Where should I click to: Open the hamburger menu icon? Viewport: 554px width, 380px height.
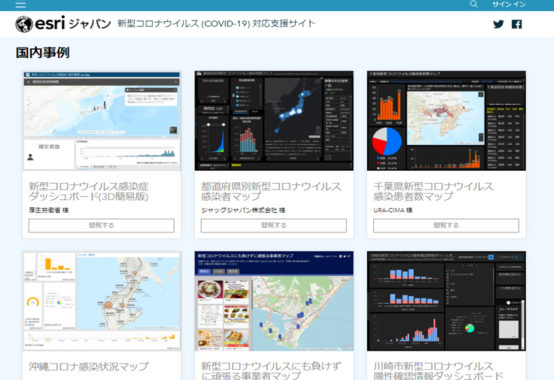coord(20,4)
